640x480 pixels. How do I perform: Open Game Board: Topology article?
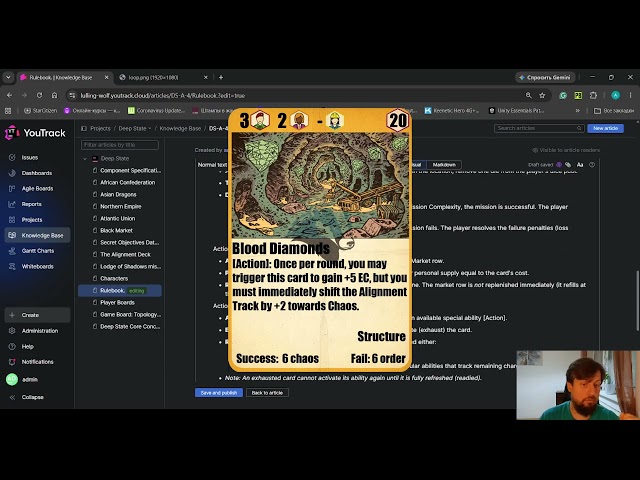130,315
